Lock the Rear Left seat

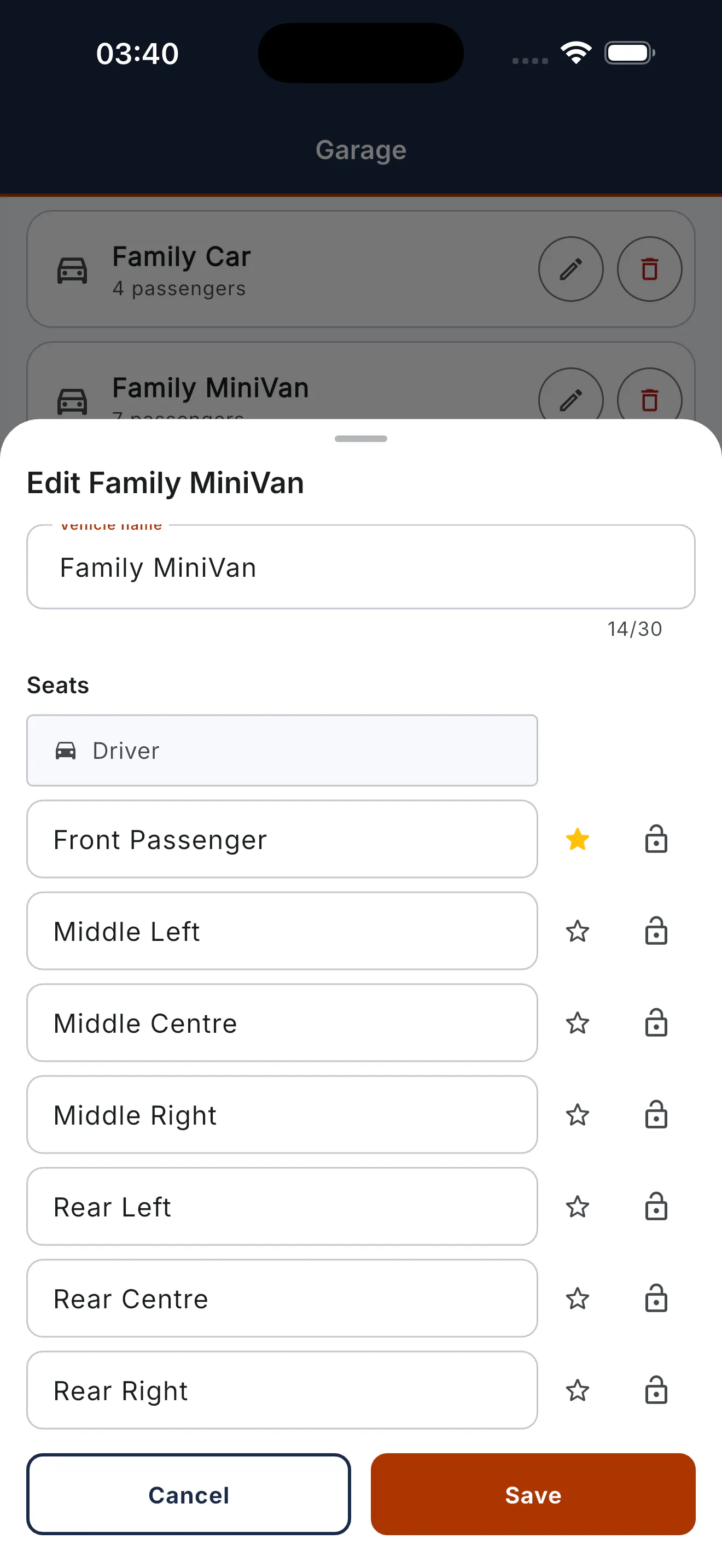pyautogui.click(x=656, y=1207)
